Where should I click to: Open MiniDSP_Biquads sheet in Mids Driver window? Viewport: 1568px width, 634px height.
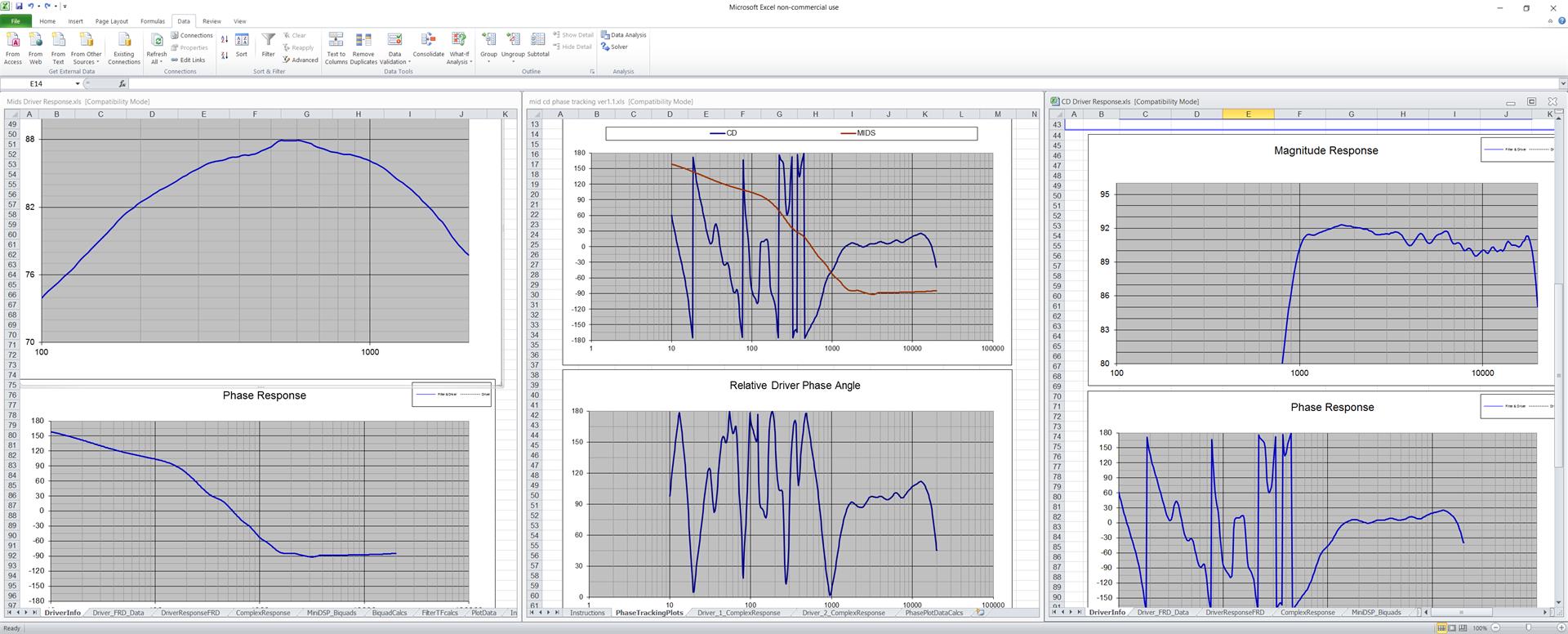(331, 613)
